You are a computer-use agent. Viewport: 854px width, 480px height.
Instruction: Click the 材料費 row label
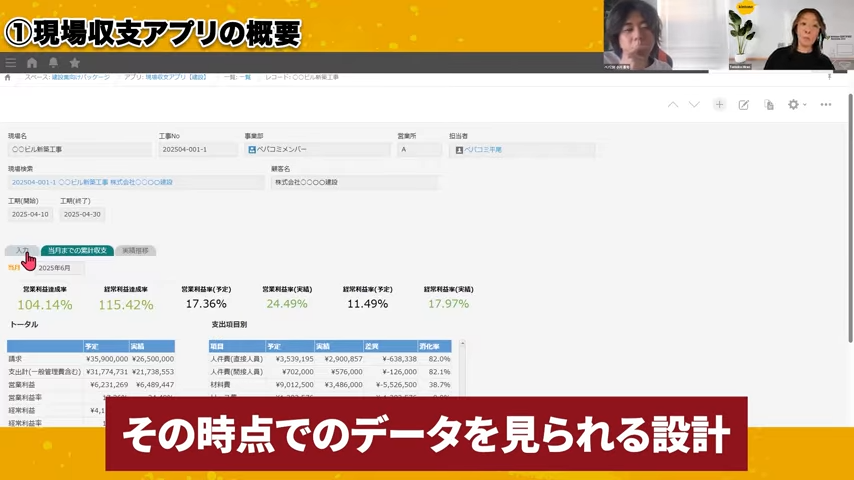(x=220, y=385)
